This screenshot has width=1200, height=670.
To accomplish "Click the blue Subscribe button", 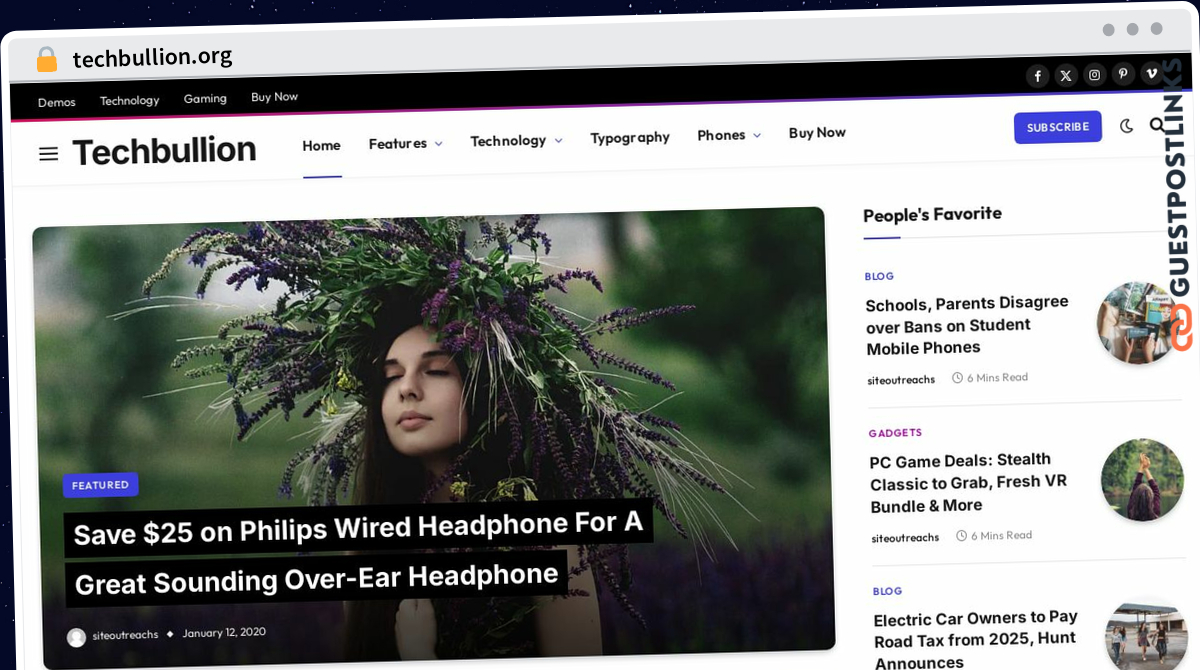I will (1058, 127).
